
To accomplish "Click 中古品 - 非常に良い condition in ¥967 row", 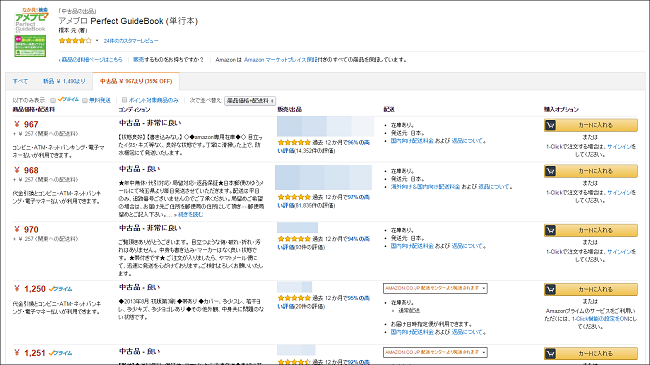I will click(x=150, y=123).
